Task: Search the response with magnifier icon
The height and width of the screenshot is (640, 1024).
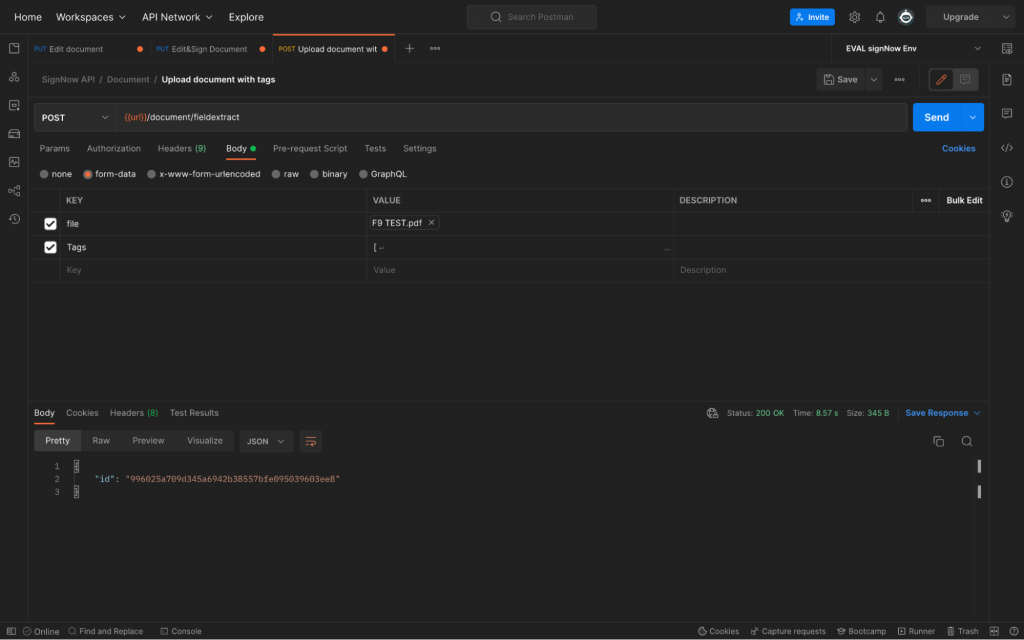Action: 966,441
